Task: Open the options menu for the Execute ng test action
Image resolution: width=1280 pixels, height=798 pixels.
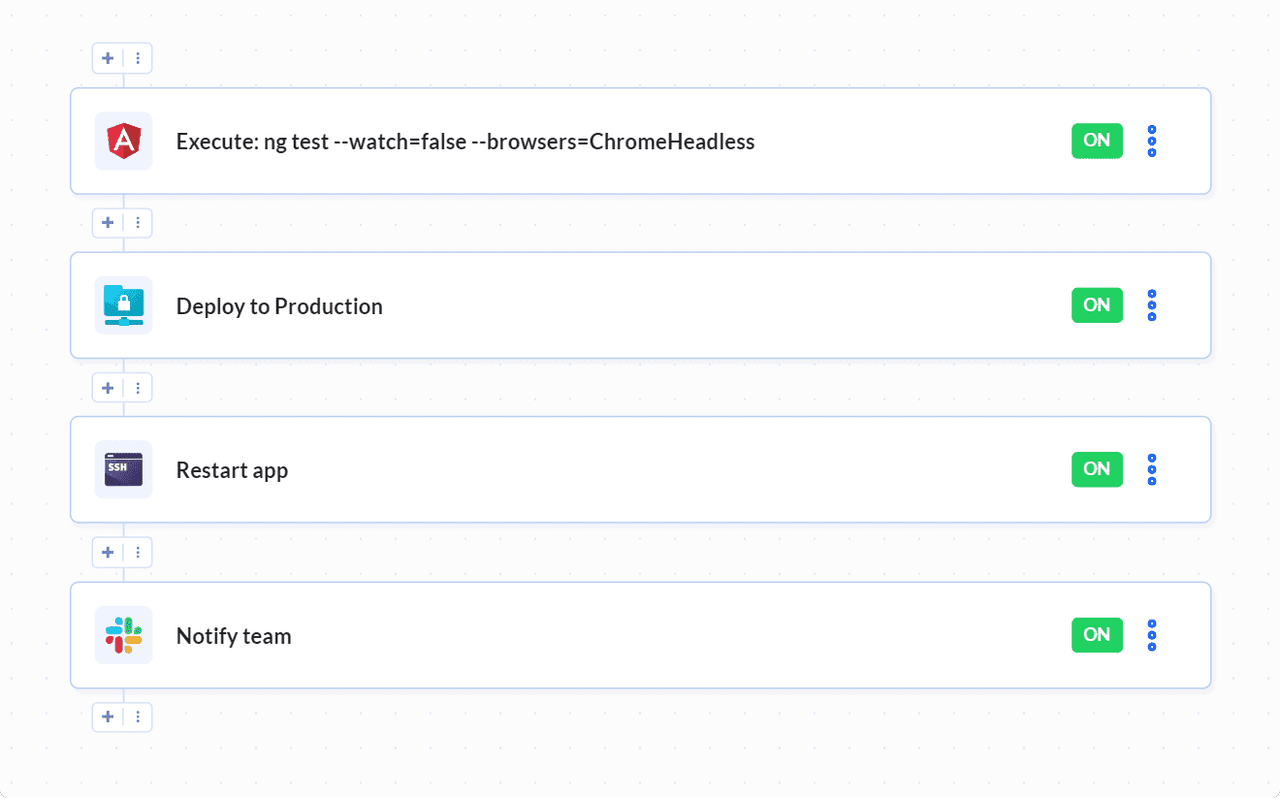Action: coord(1152,141)
